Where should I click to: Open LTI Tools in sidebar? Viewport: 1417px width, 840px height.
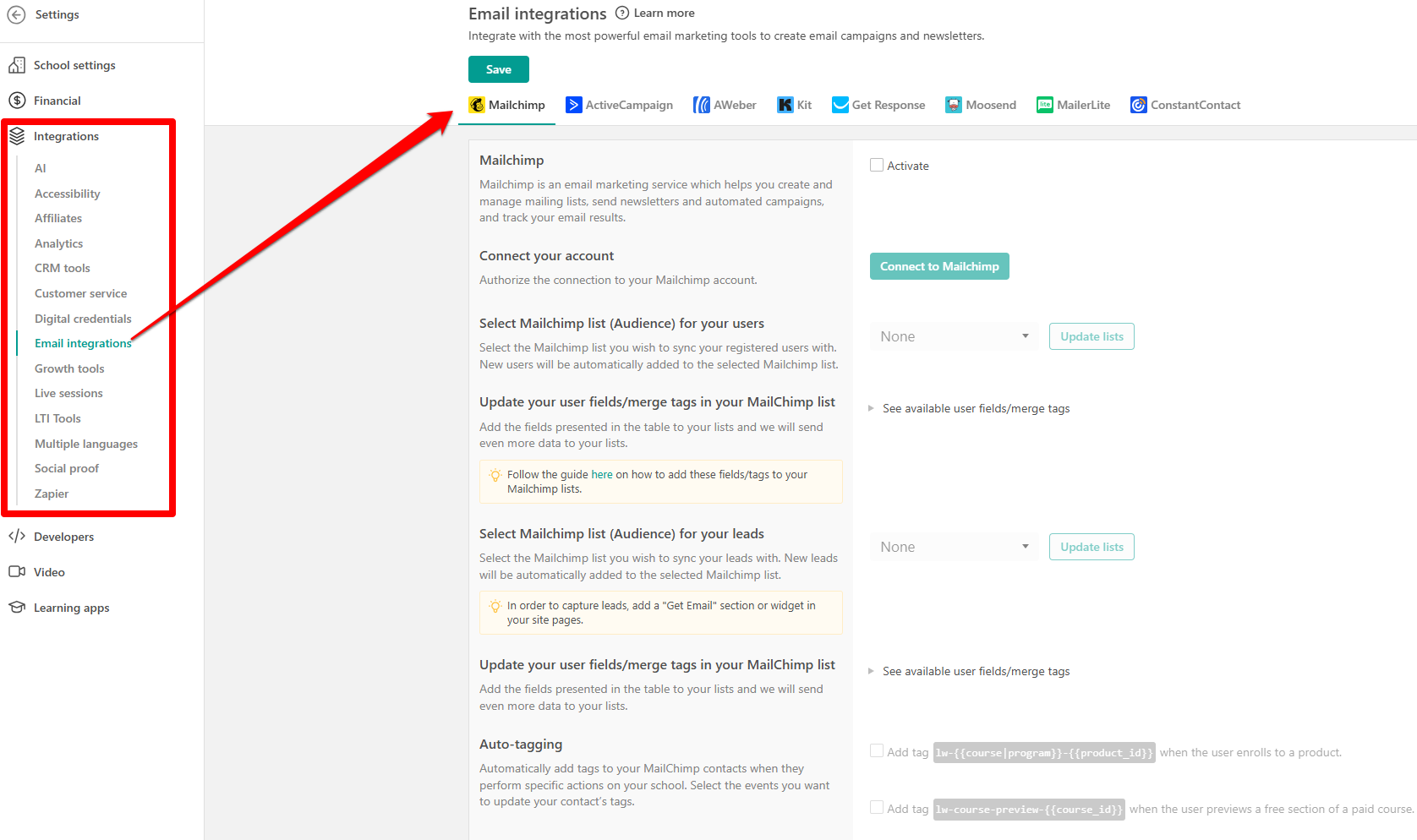57,418
